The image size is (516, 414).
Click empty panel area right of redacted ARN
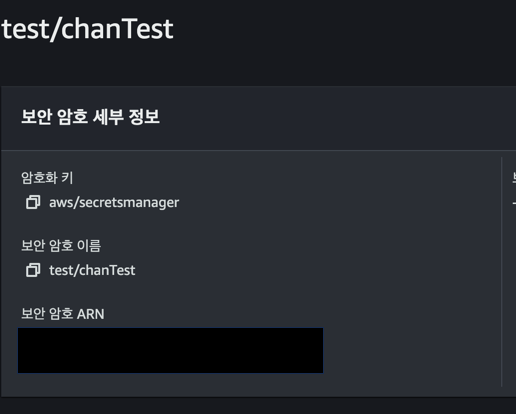(410, 350)
